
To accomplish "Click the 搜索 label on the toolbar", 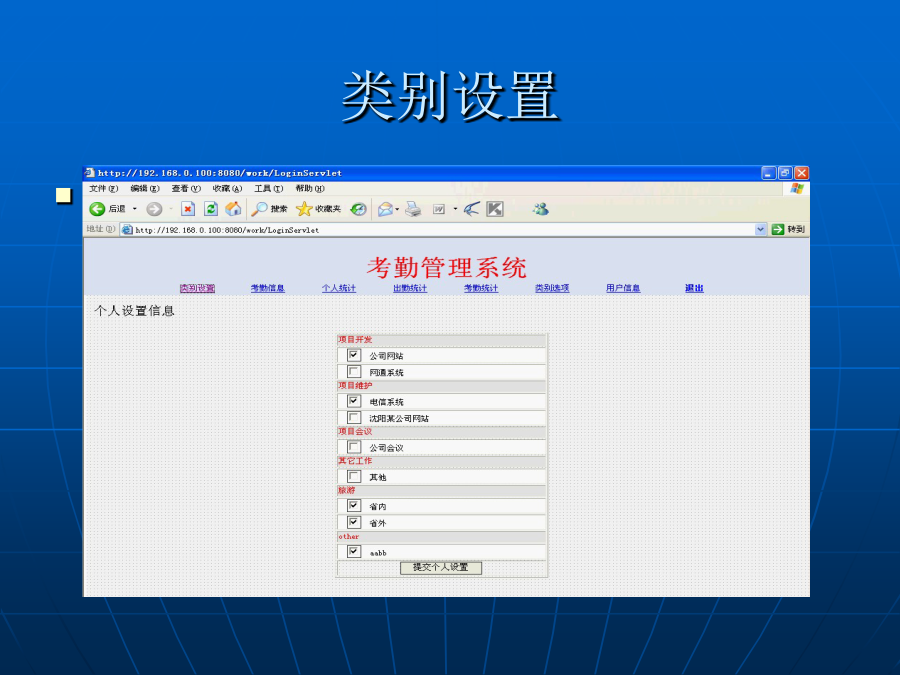I will tap(279, 209).
